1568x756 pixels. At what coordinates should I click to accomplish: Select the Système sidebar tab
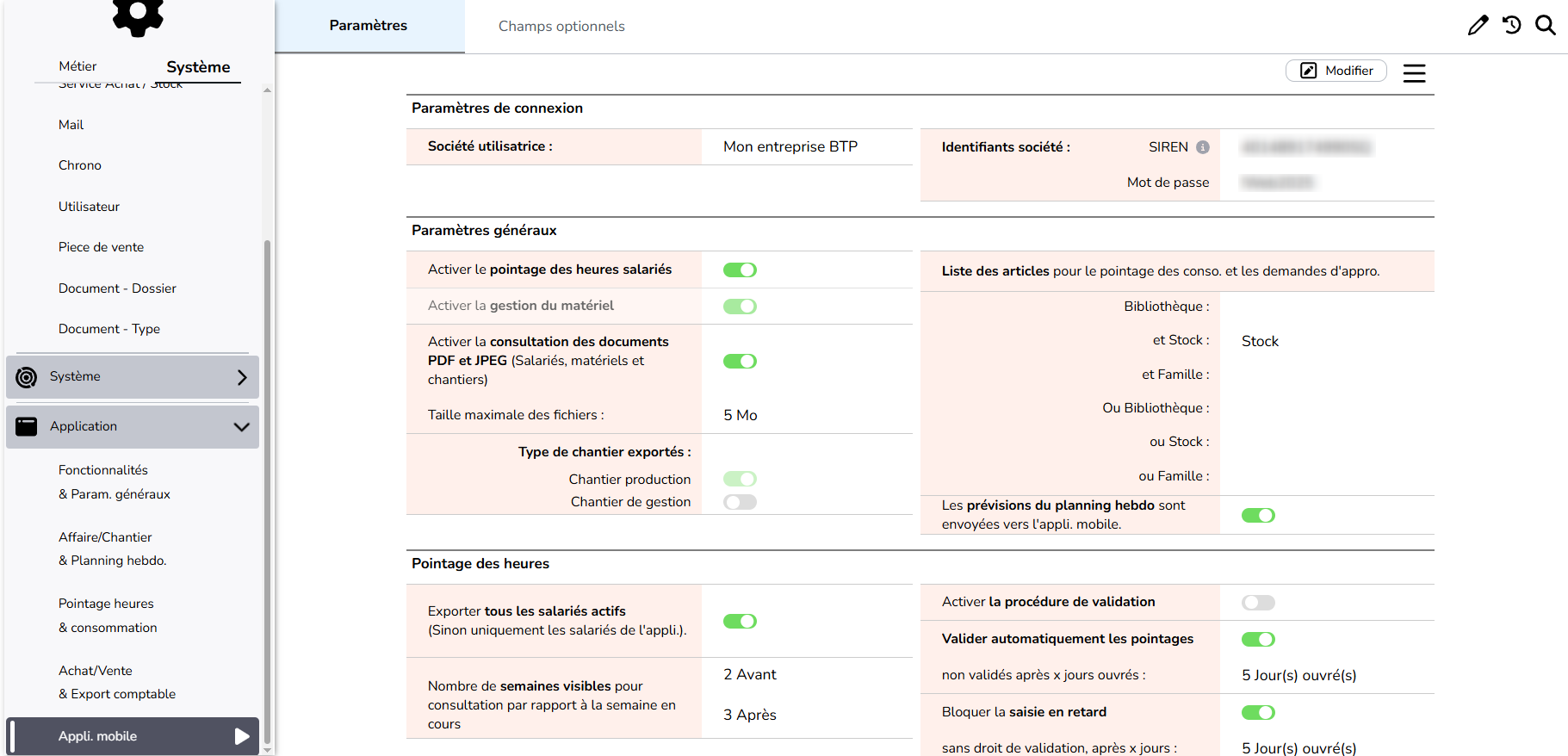pos(198,67)
